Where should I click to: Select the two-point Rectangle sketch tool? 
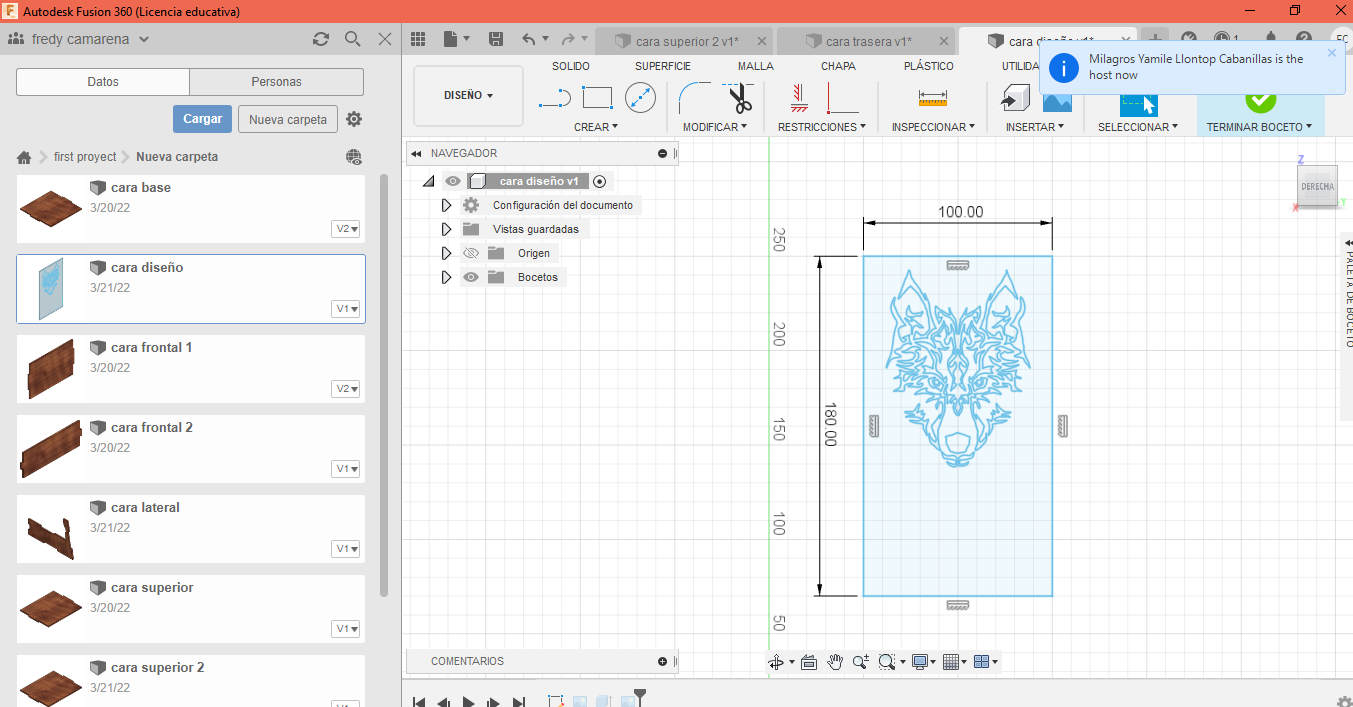pyautogui.click(x=597, y=98)
